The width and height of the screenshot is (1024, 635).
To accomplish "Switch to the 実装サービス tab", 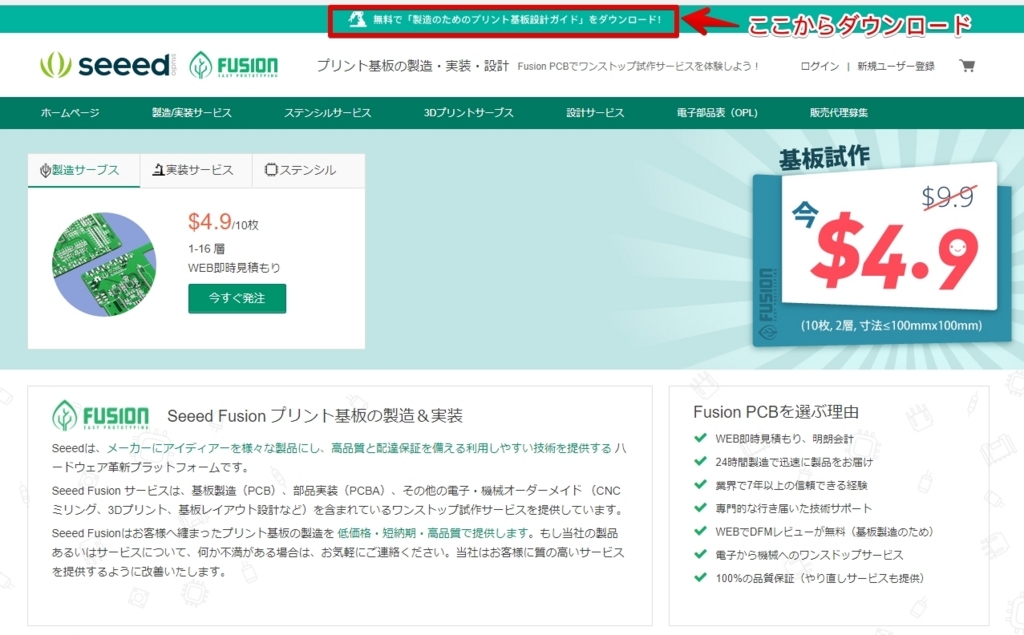I will tap(196, 171).
